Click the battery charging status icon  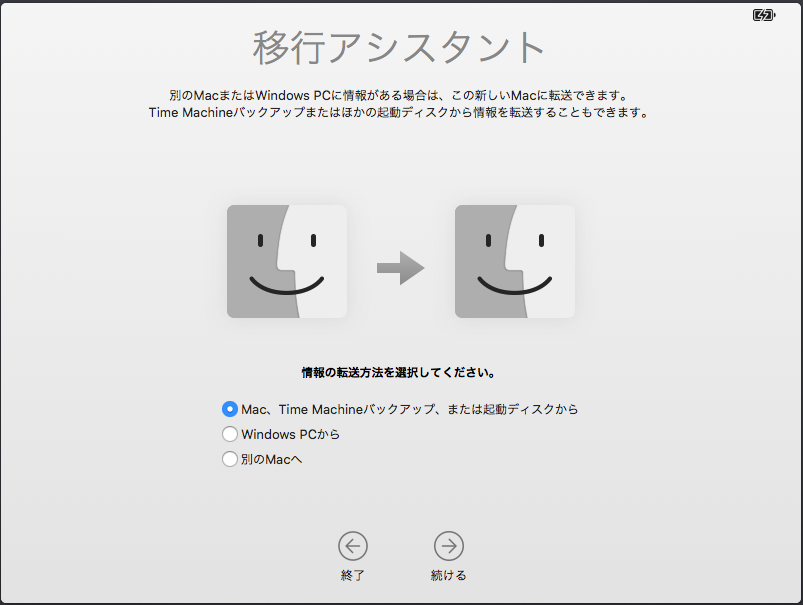tap(764, 15)
